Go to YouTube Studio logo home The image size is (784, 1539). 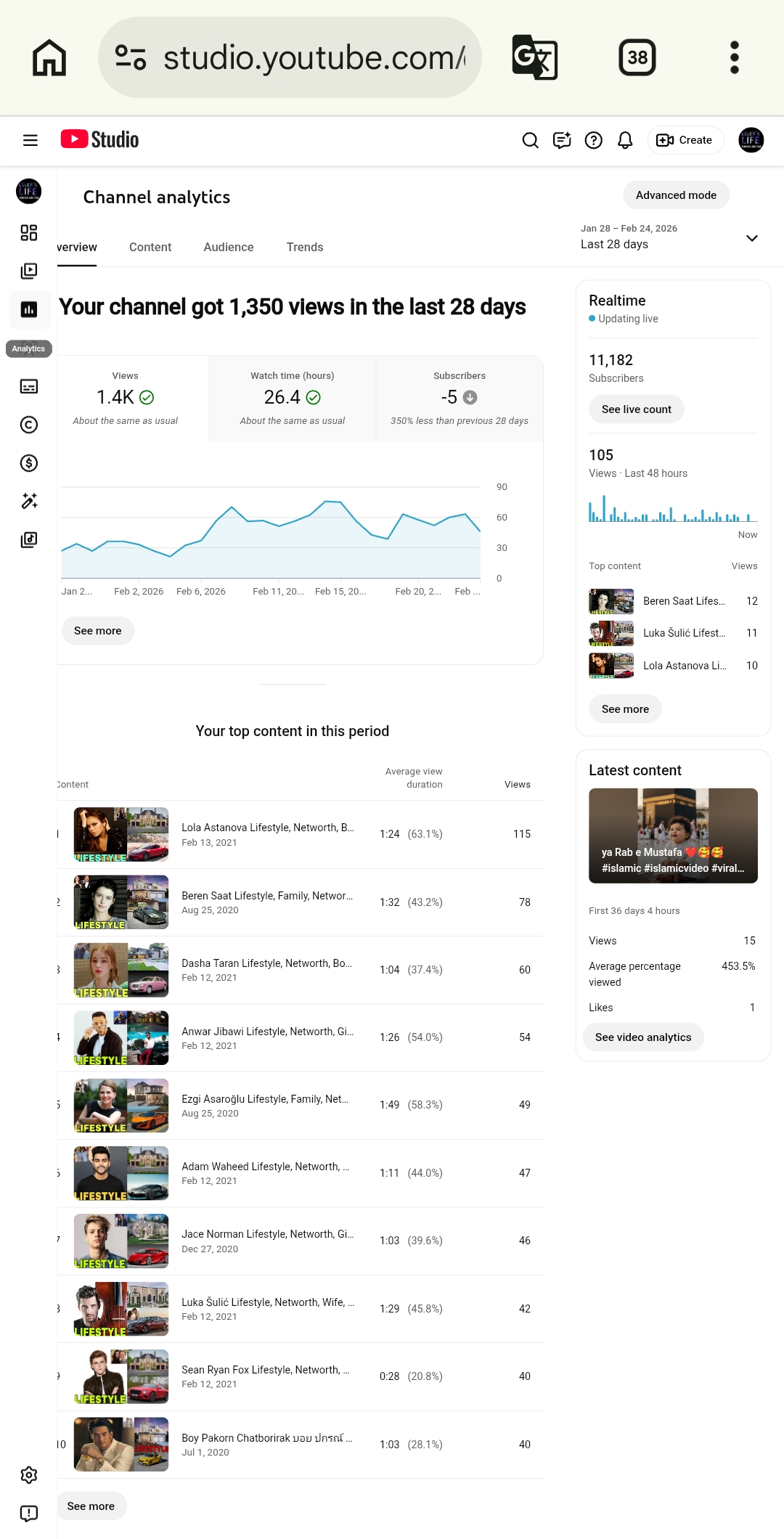pyautogui.click(x=99, y=139)
